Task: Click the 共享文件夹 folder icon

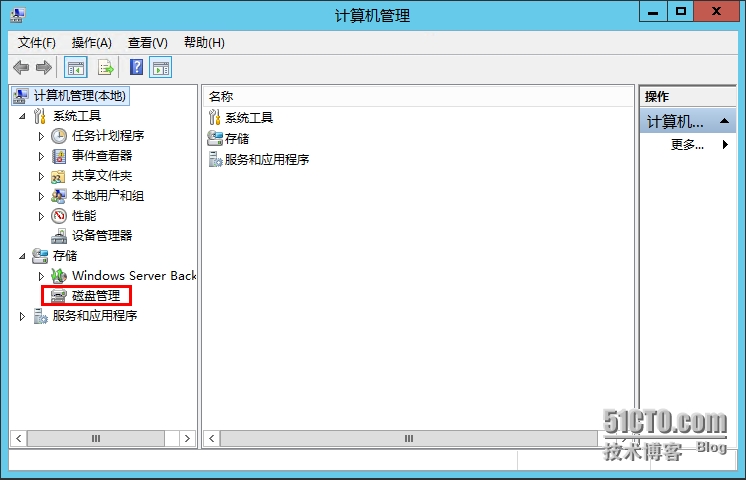Action: click(59, 176)
